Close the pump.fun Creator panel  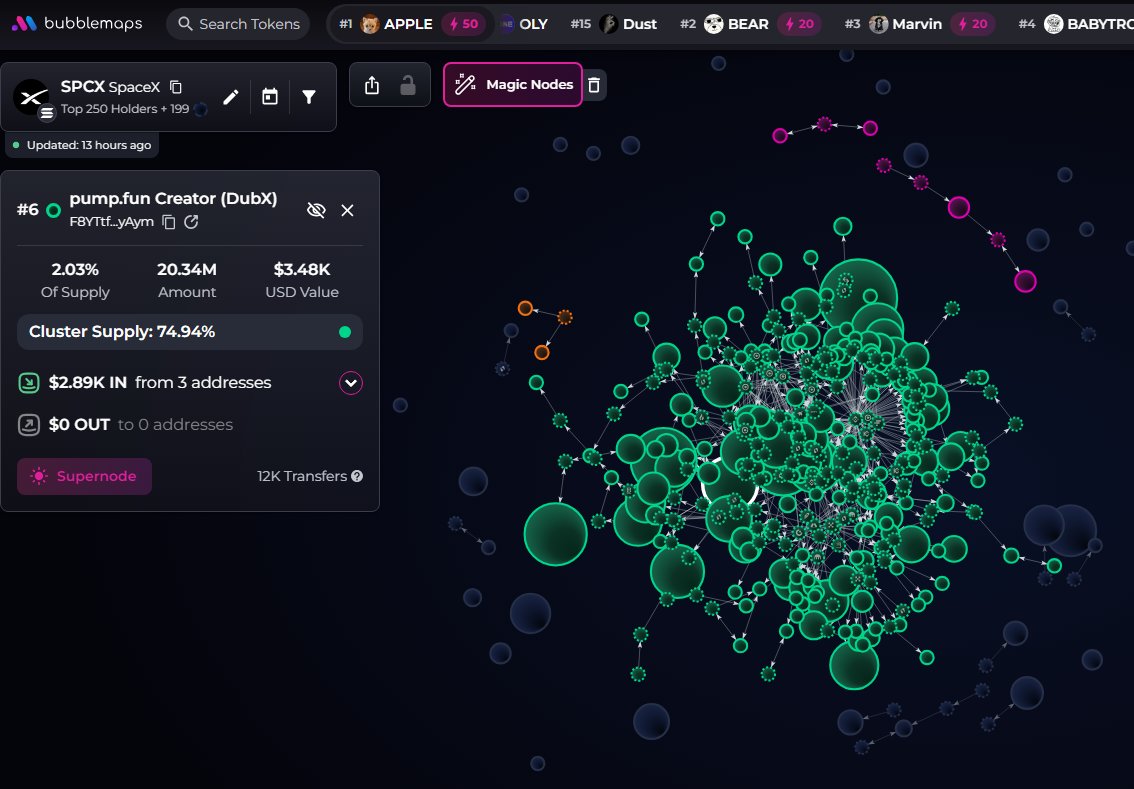tap(347, 210)
